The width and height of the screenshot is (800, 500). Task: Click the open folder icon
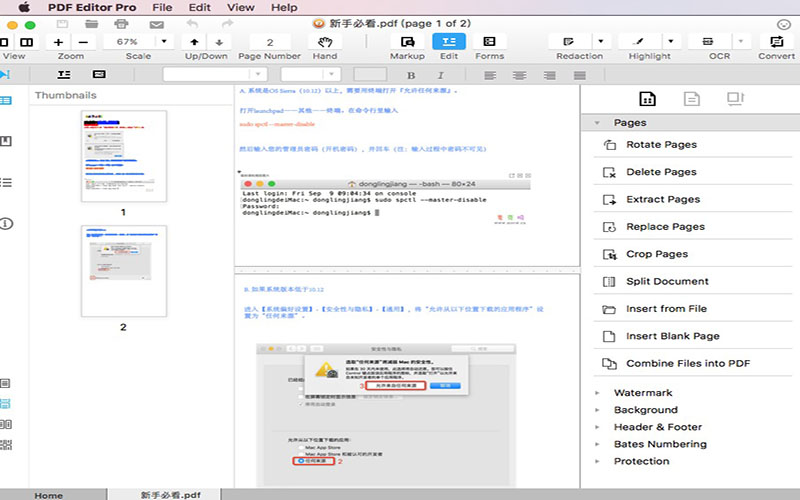click(92, 24)
